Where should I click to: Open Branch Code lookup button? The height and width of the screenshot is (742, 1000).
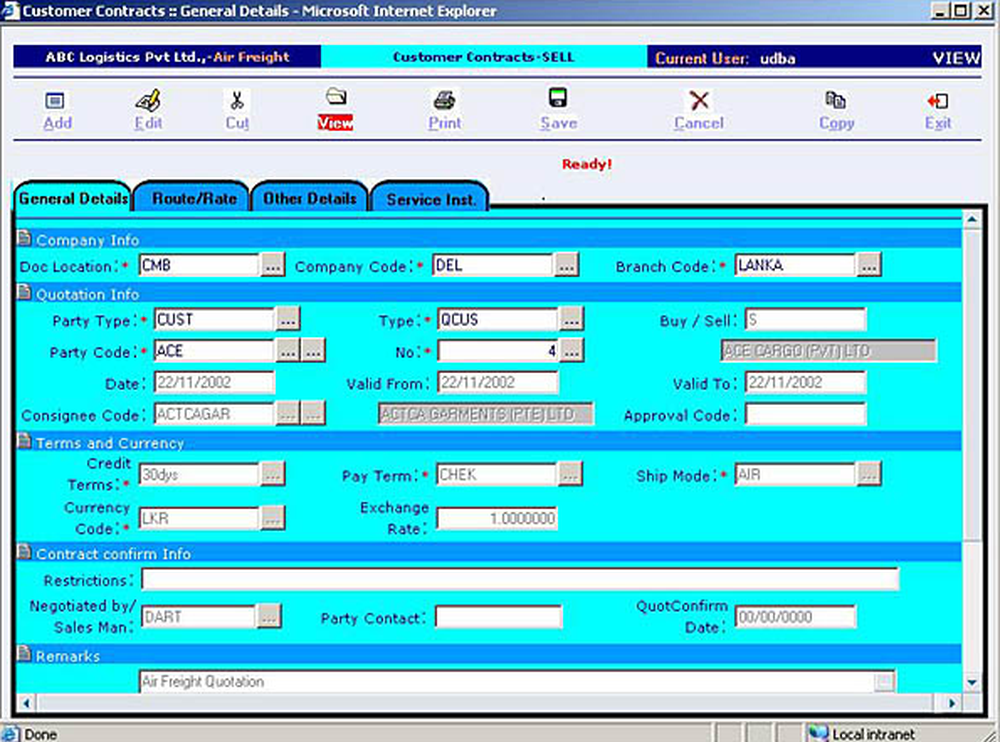[868, 266]
